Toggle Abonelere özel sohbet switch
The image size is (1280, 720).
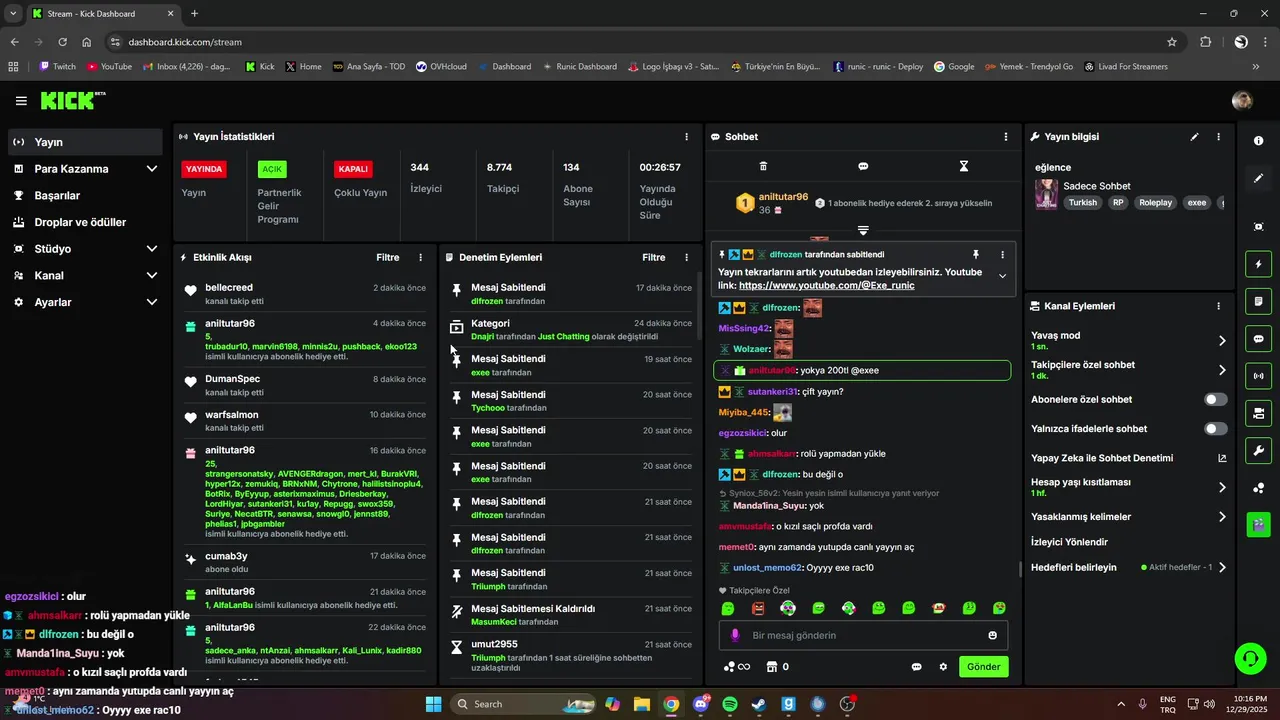click(x=1215, y=399)
